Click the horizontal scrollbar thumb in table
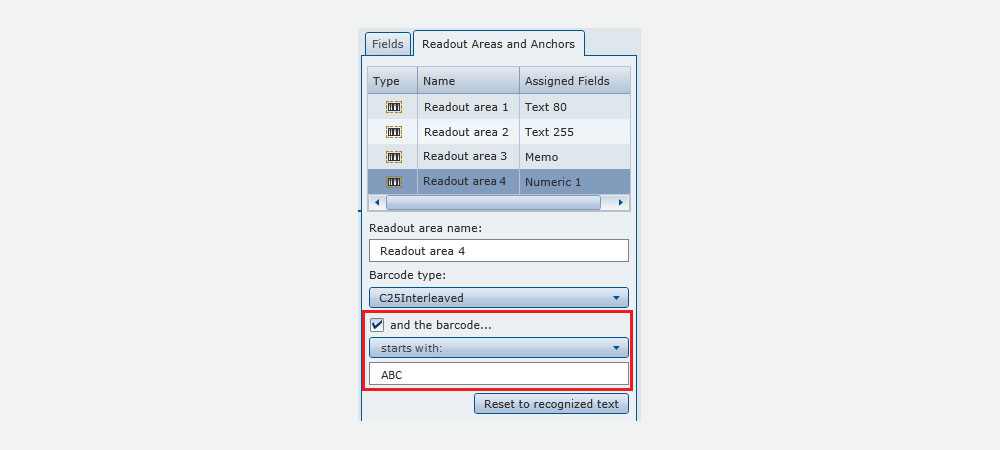 click(494, 203)
